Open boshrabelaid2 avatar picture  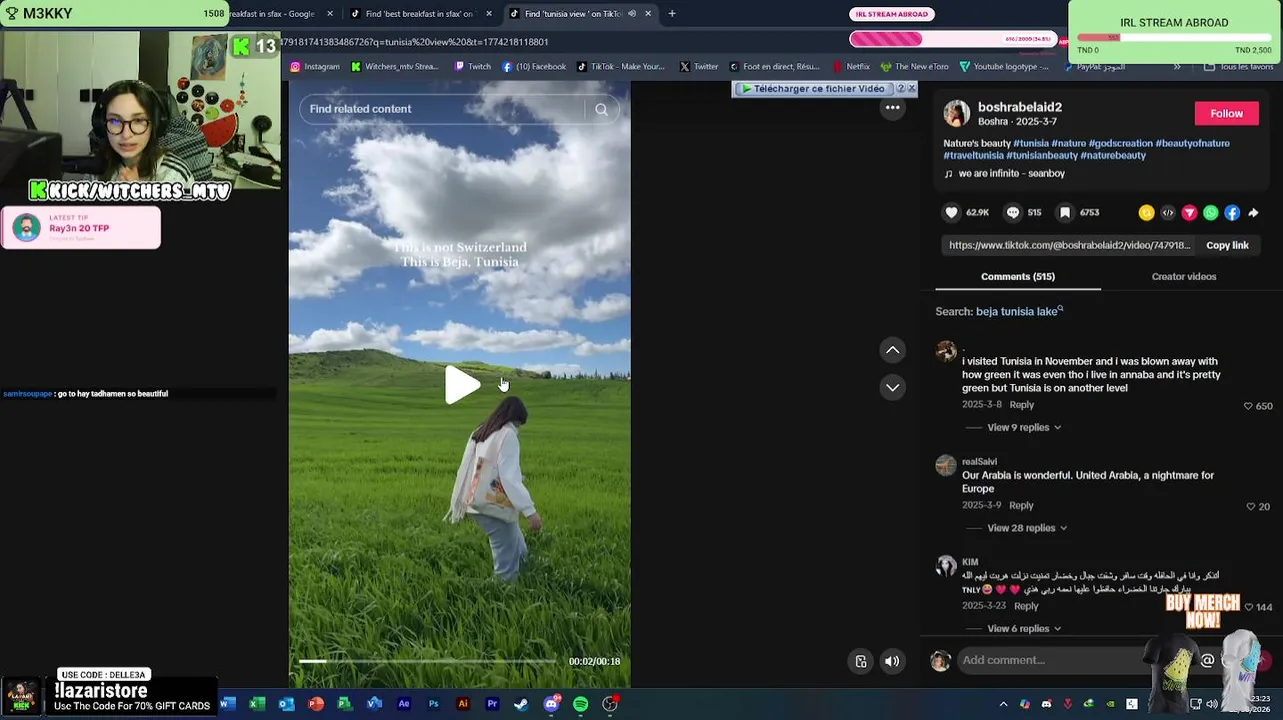pos(957,113)
